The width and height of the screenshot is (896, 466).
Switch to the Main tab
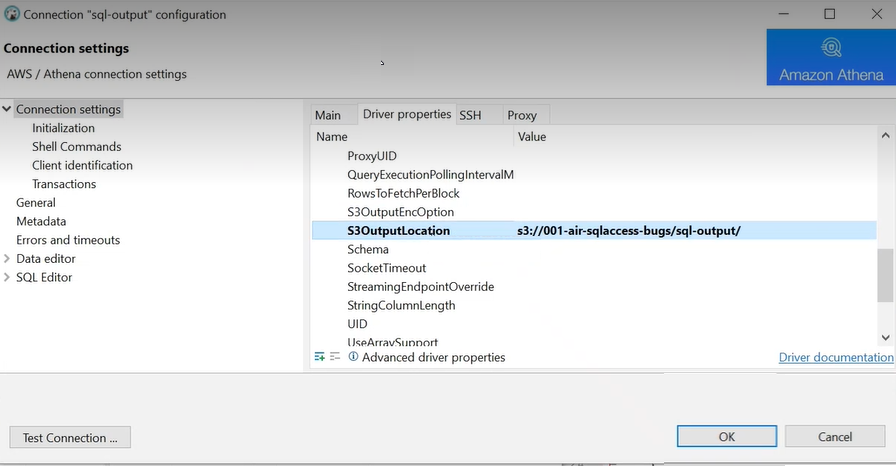328,115
